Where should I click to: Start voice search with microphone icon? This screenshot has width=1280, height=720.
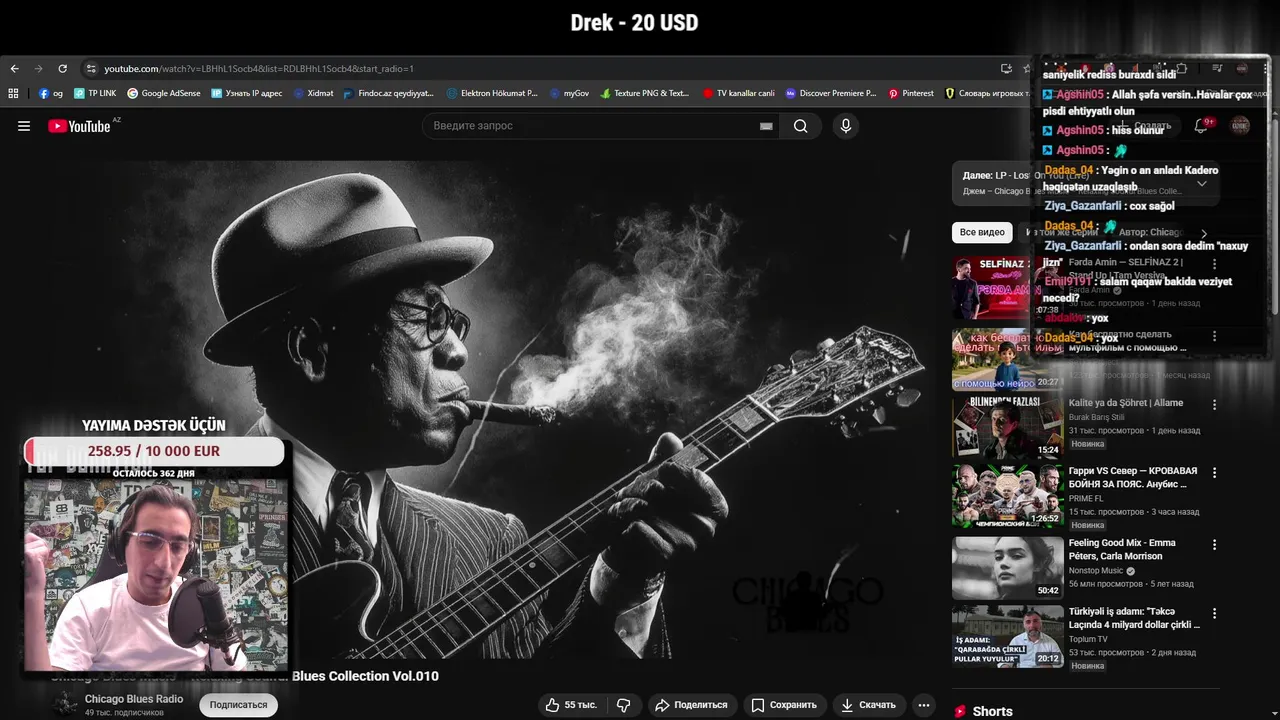click(846, 126)
